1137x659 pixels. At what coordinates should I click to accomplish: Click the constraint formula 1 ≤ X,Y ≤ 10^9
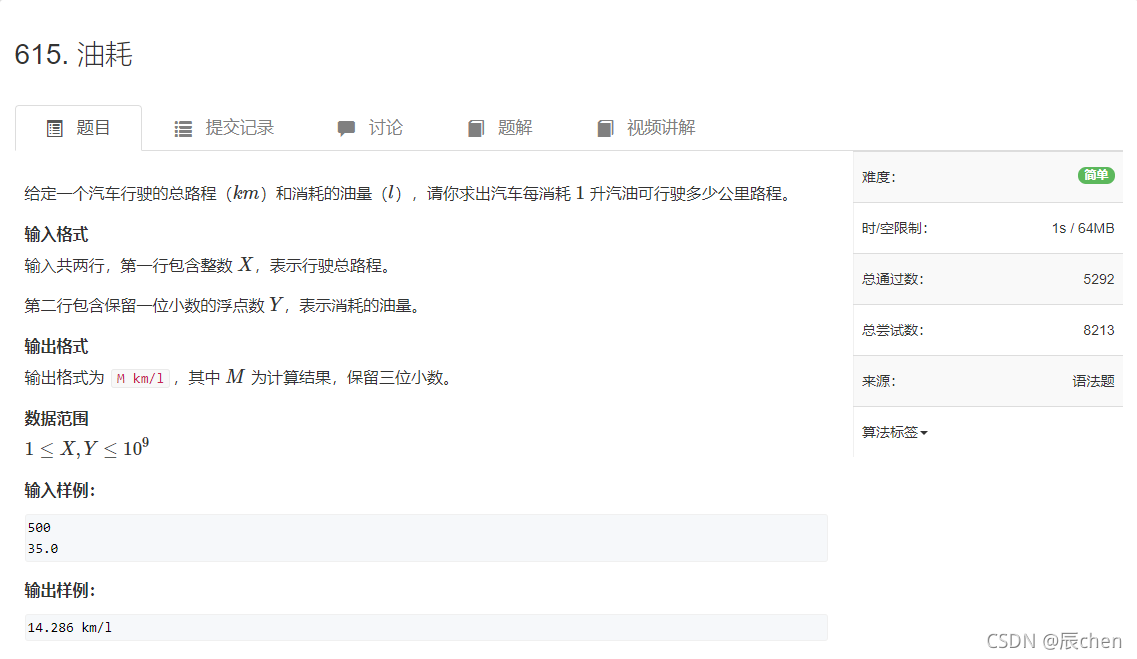click(86, 449)
